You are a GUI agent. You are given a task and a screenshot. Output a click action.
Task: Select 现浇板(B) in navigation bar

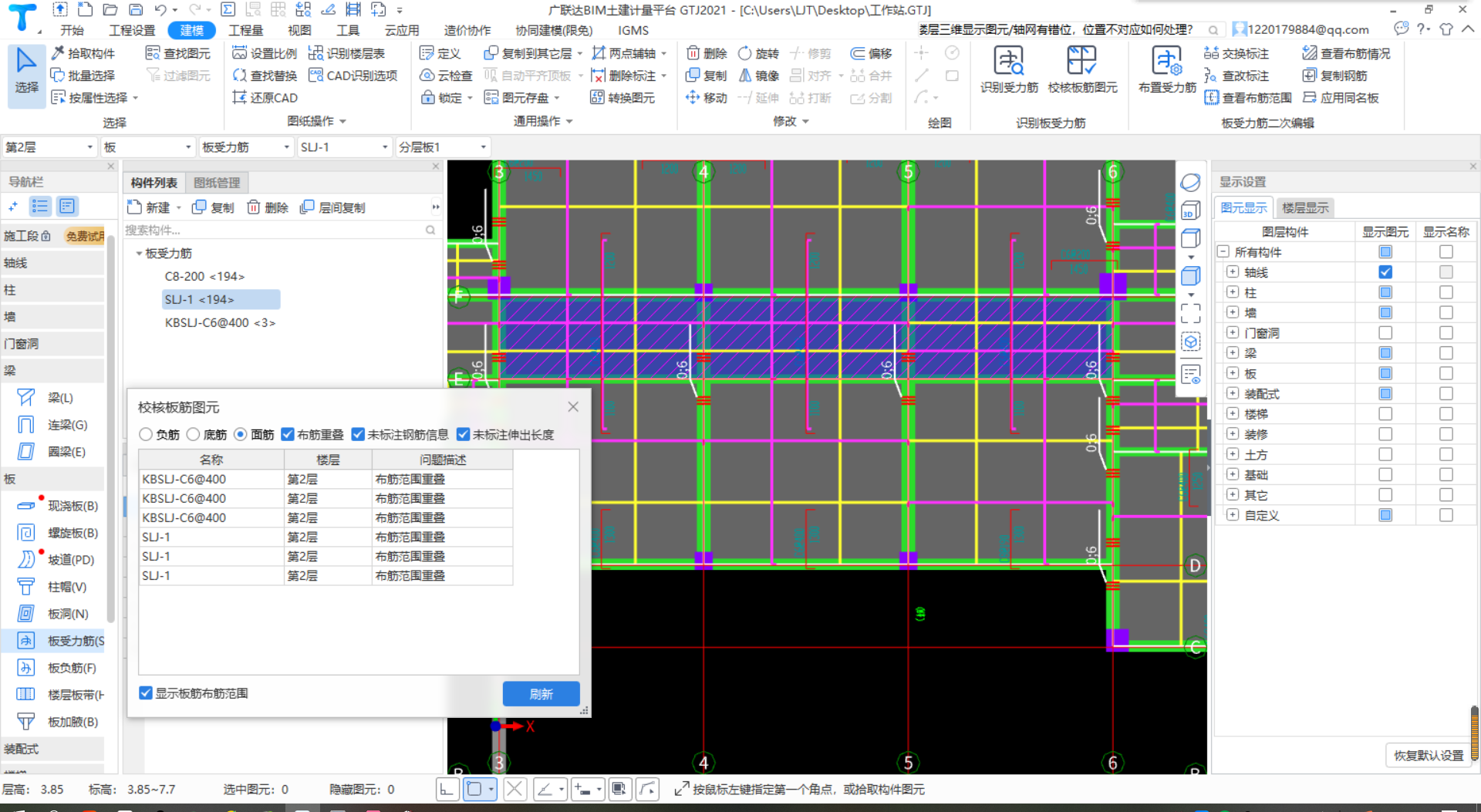point(59,506)
